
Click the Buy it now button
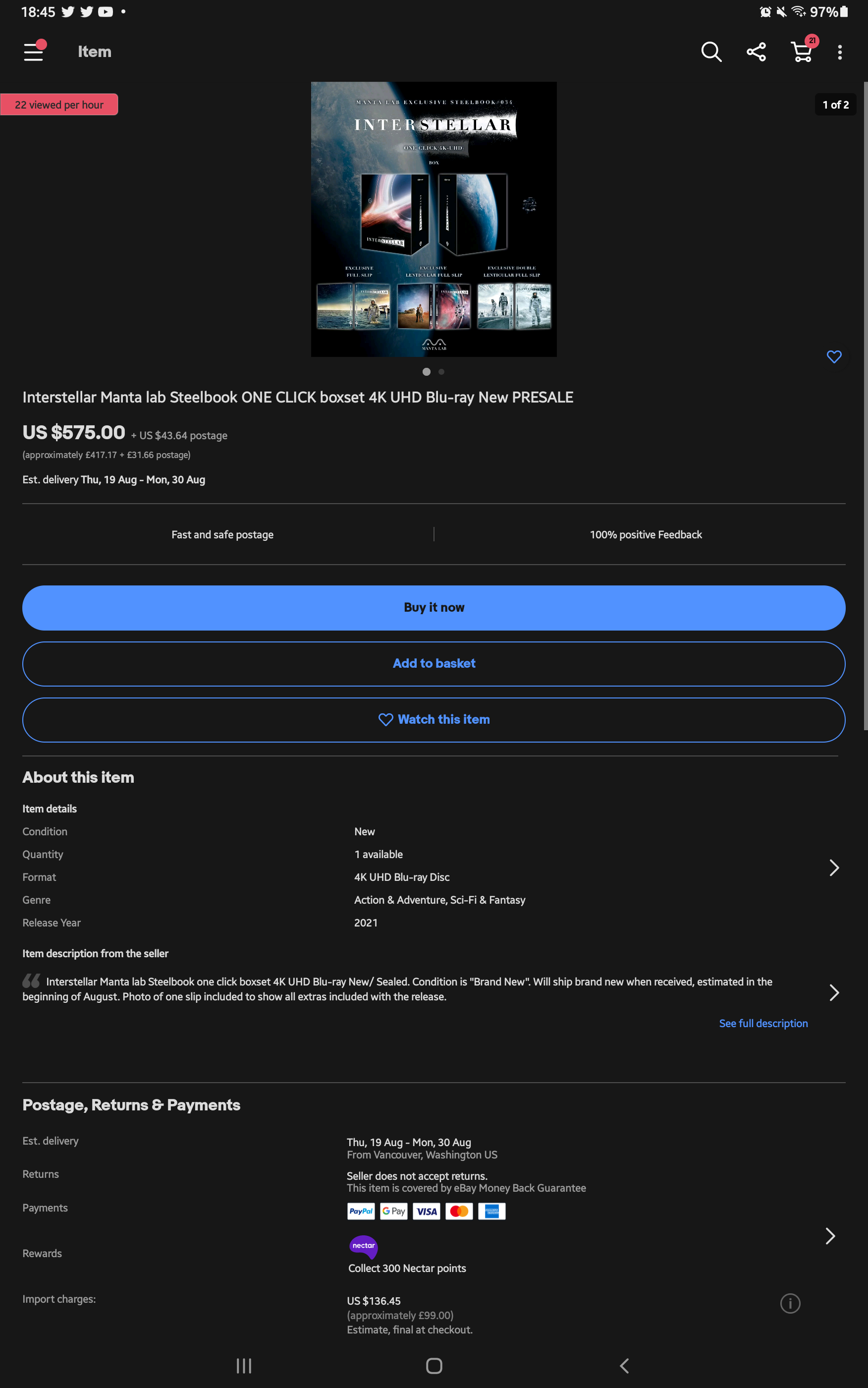pyautogui.click(x=434, y=608)
